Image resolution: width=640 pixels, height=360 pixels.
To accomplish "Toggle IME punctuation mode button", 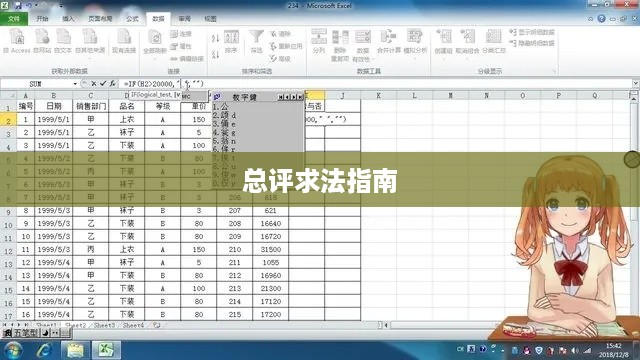I will pos(55,333).
